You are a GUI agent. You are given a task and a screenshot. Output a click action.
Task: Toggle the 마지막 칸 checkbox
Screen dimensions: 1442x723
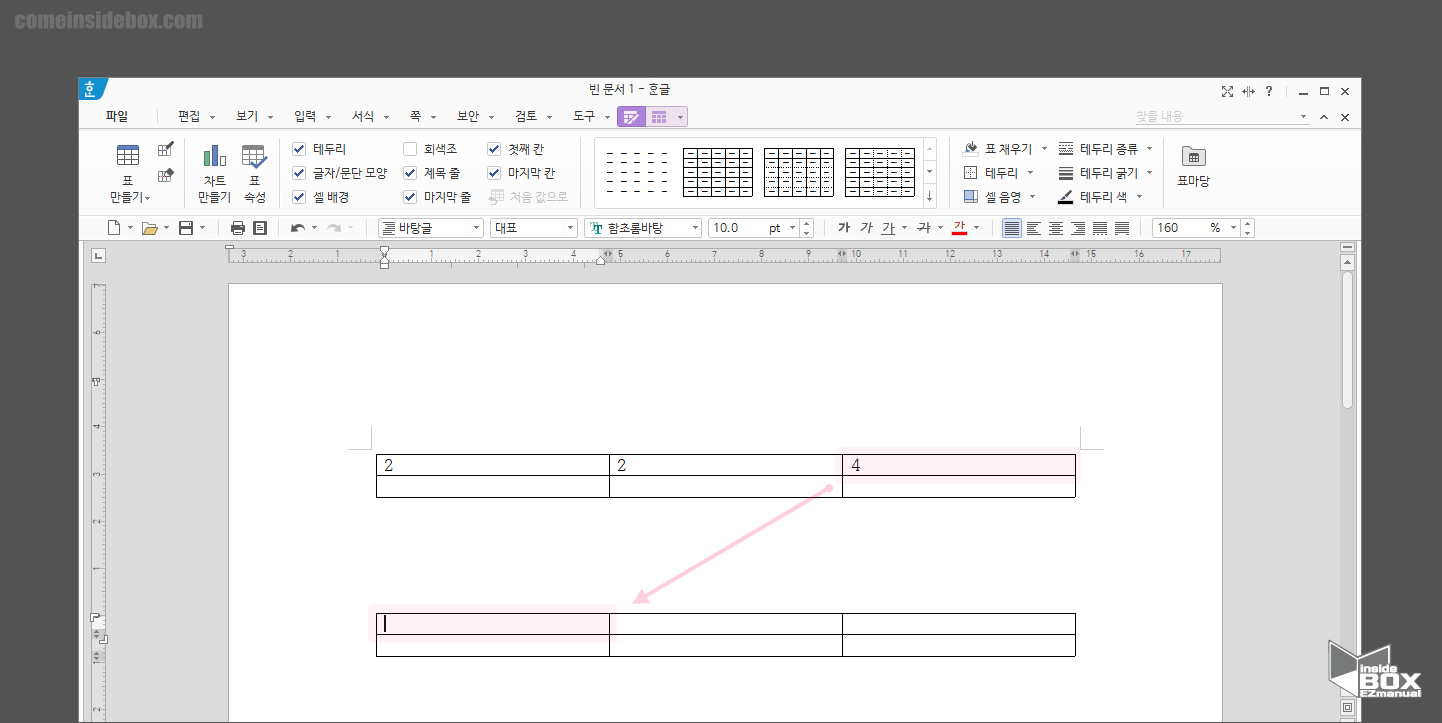point(494,173)
